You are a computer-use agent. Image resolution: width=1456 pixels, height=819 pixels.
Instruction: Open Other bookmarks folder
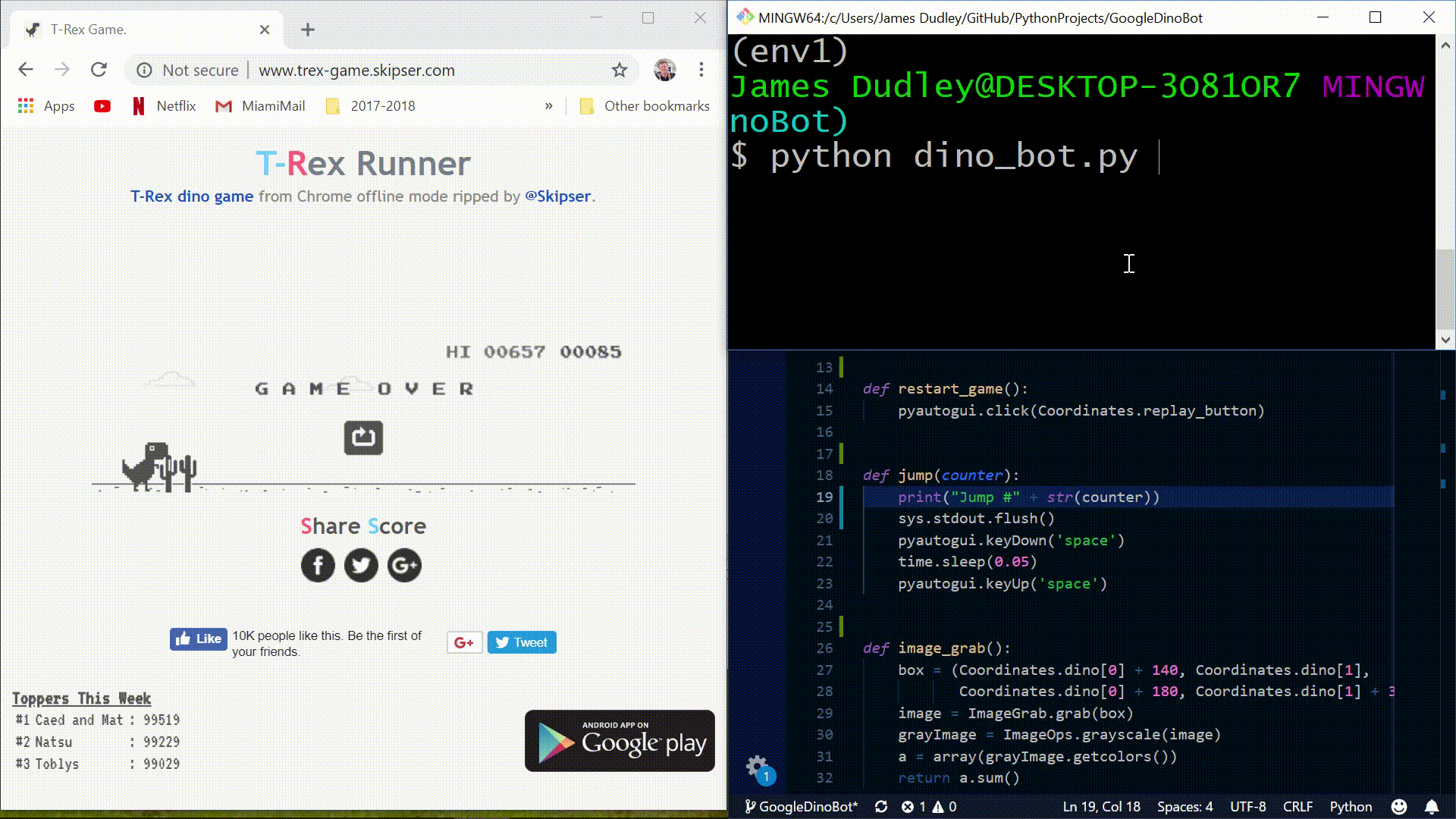[645, 106]
